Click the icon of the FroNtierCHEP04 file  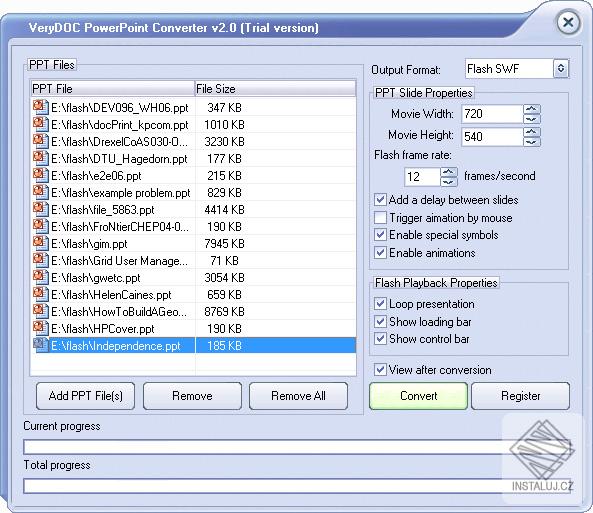pos(40,227)
